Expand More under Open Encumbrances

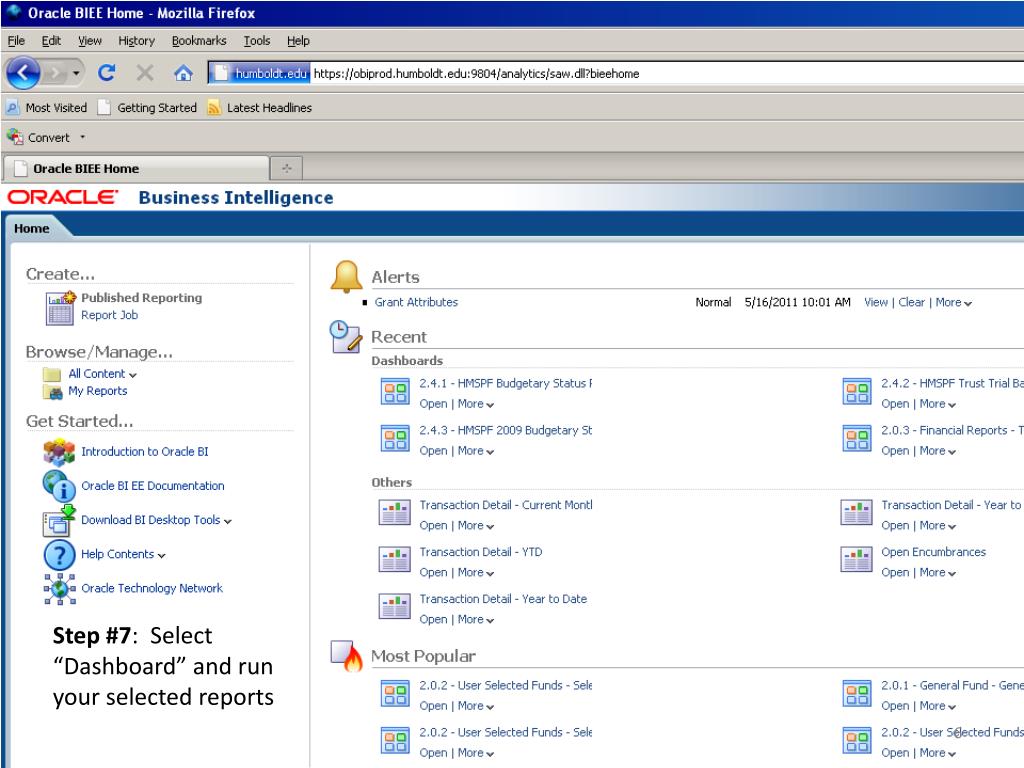pyautogui.click(x=937, y=573)
